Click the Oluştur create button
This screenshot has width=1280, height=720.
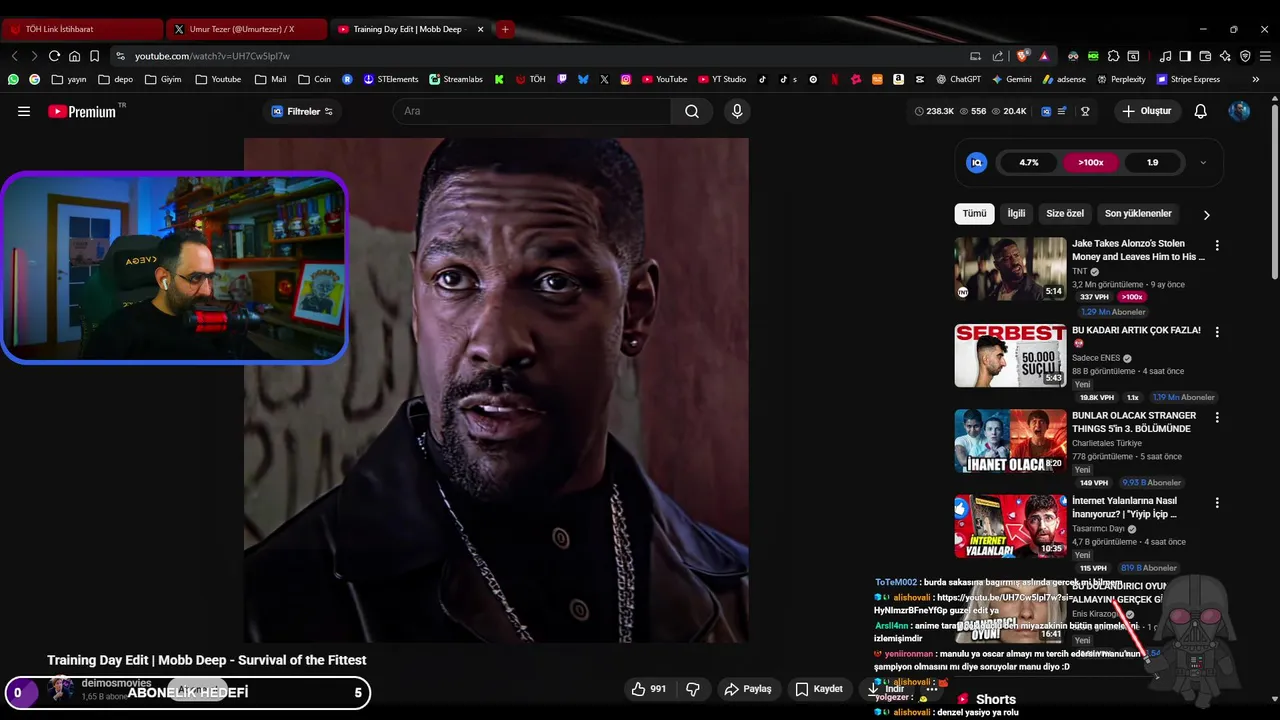coord(1146,111)
